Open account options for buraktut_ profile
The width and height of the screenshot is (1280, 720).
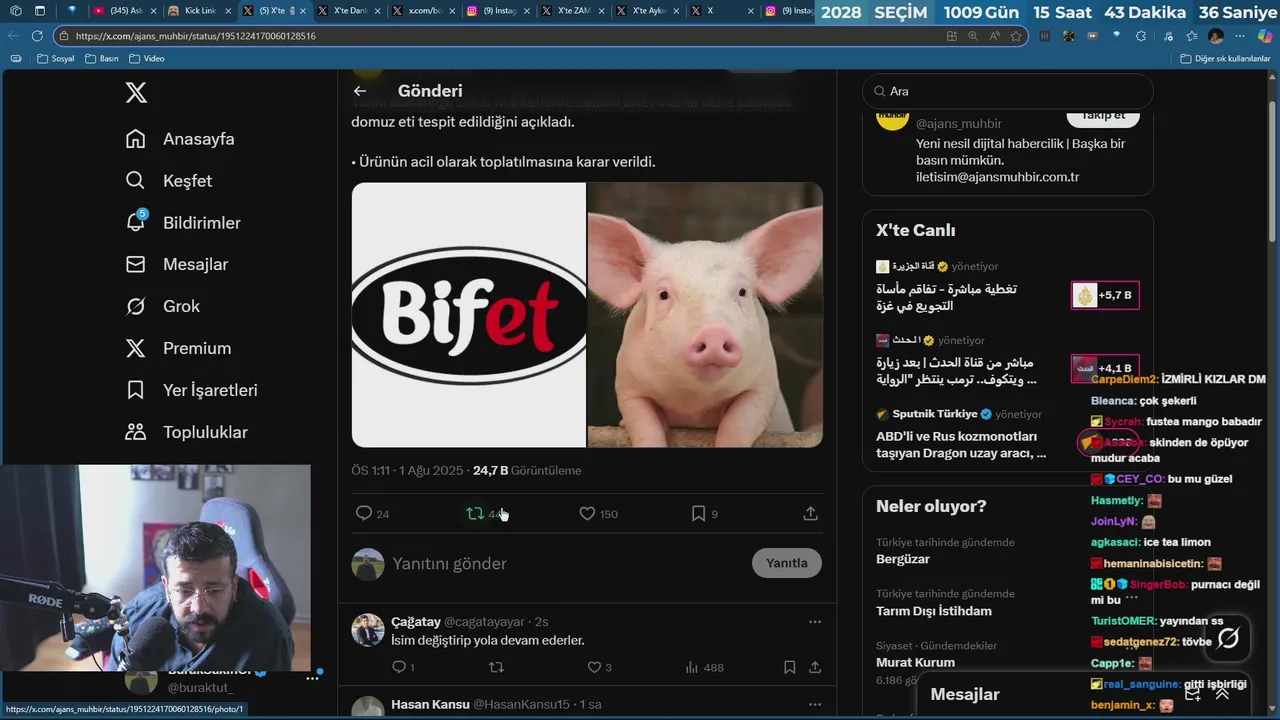click(312, 678)
